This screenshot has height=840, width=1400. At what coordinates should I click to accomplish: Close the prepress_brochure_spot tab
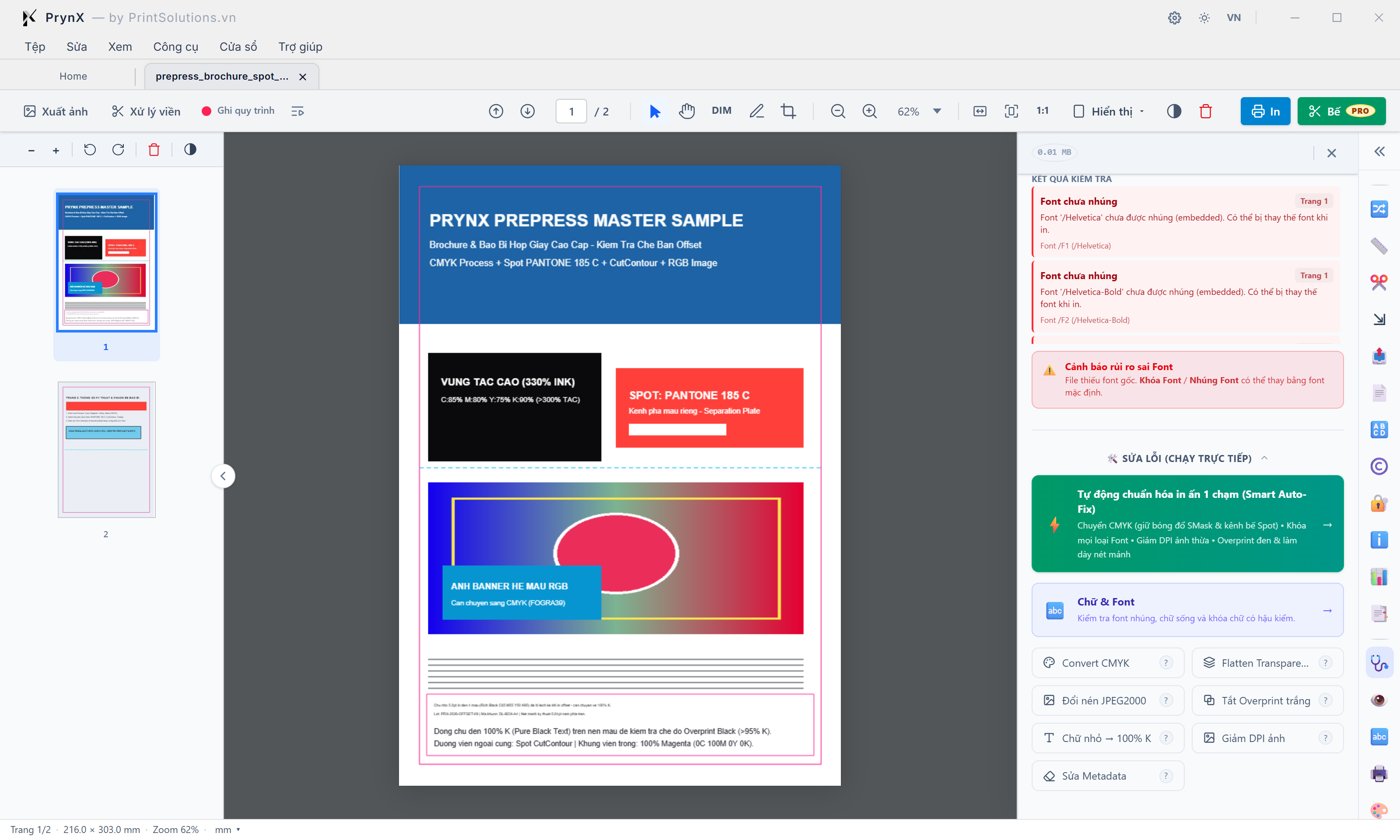click(x=303, y=77)
